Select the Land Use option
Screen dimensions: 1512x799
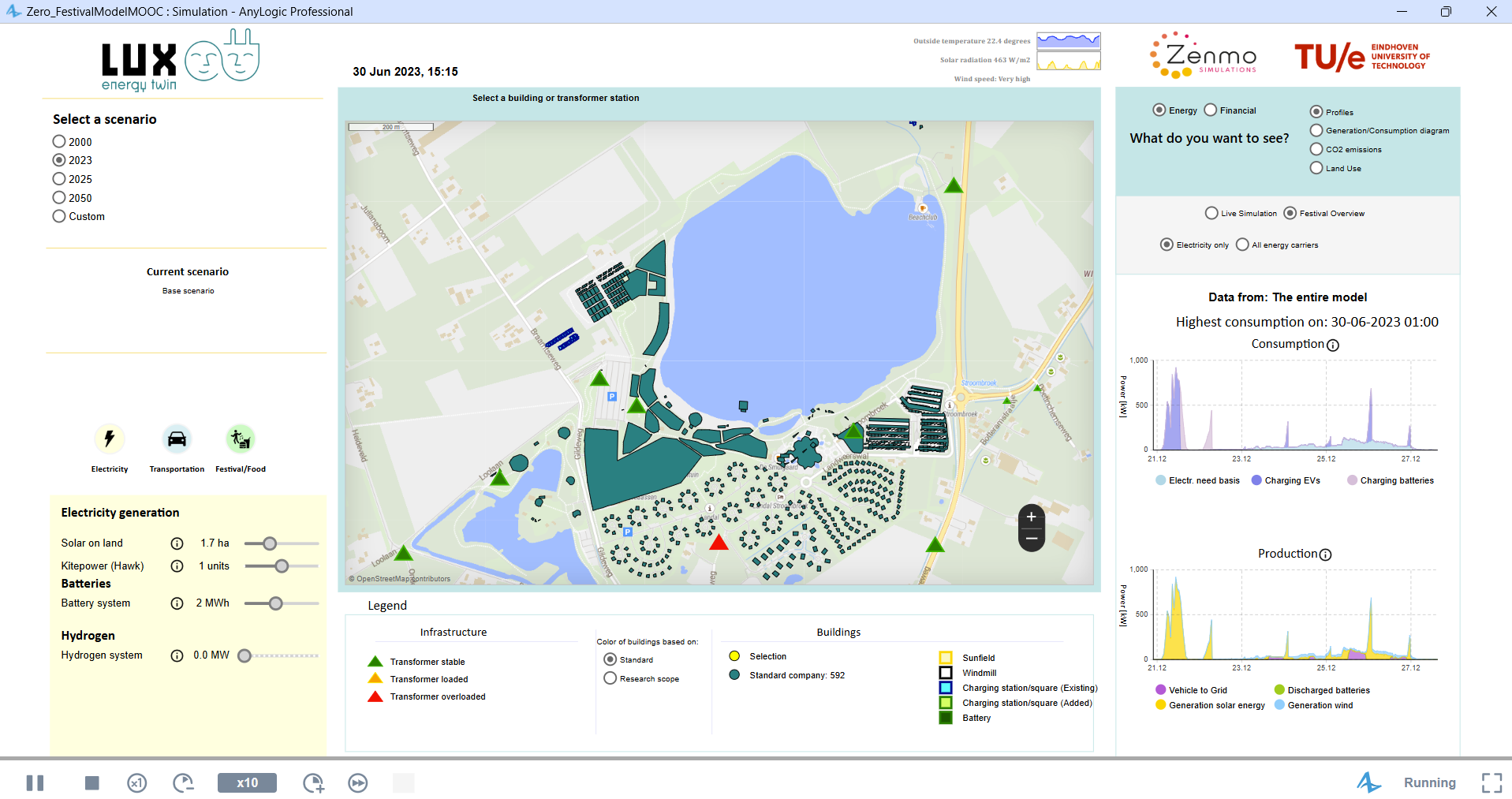point(1316,168)
